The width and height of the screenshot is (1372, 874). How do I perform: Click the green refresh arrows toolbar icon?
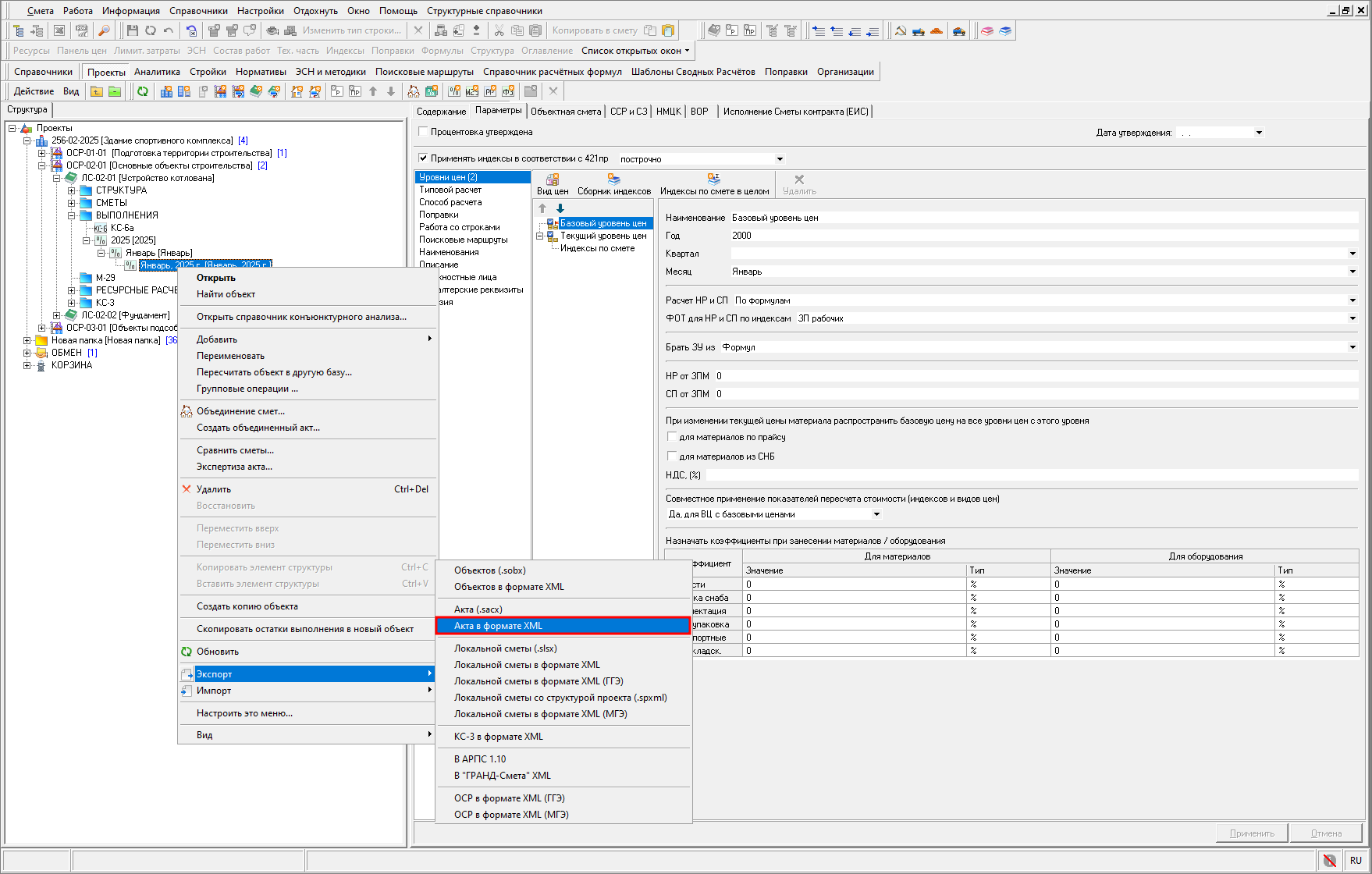coord(143,91)
